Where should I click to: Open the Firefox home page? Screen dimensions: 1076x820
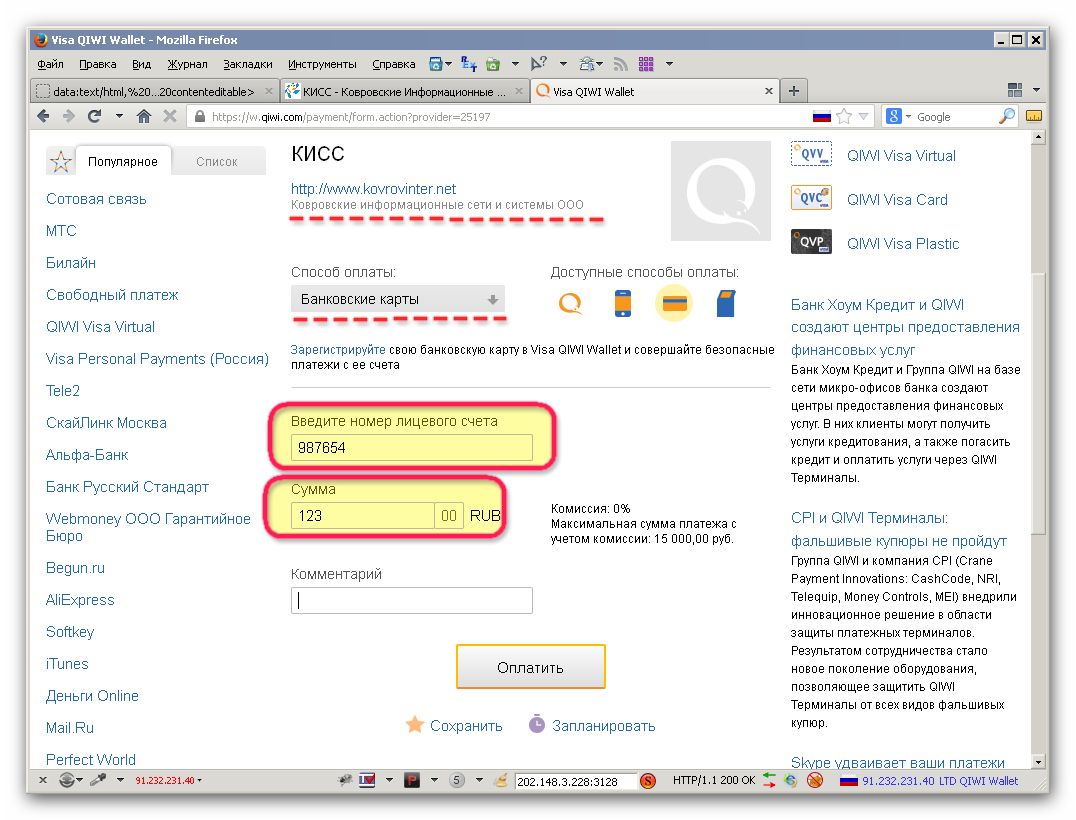pos(143,117)
